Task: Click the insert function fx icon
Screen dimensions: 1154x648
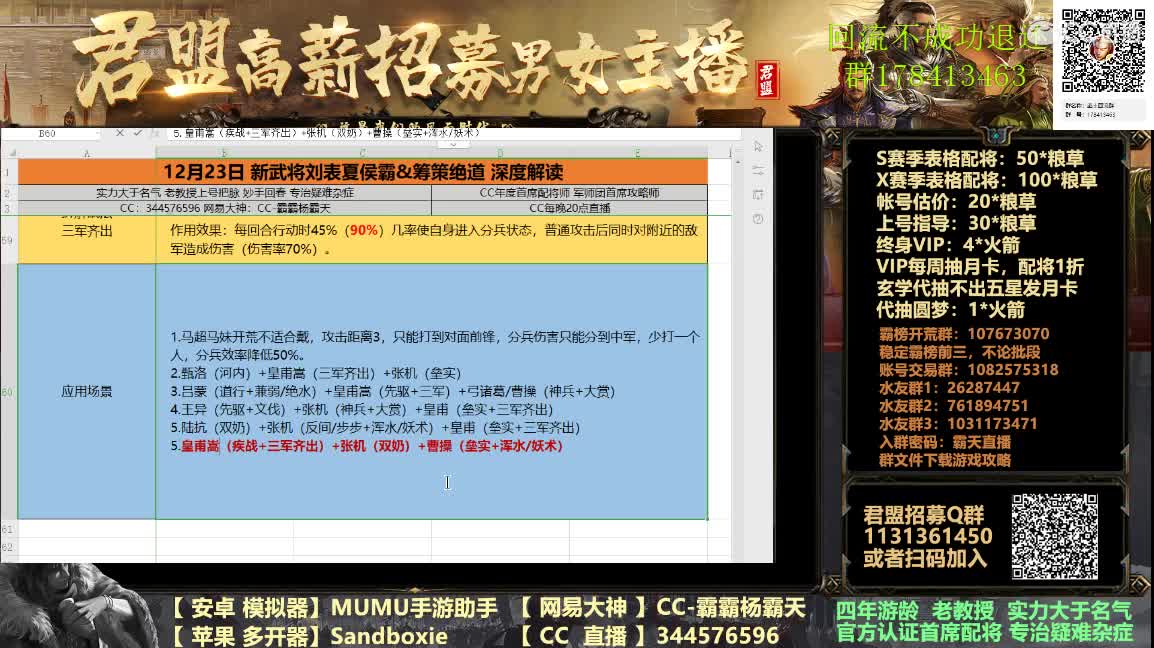Action: [155, 133]
